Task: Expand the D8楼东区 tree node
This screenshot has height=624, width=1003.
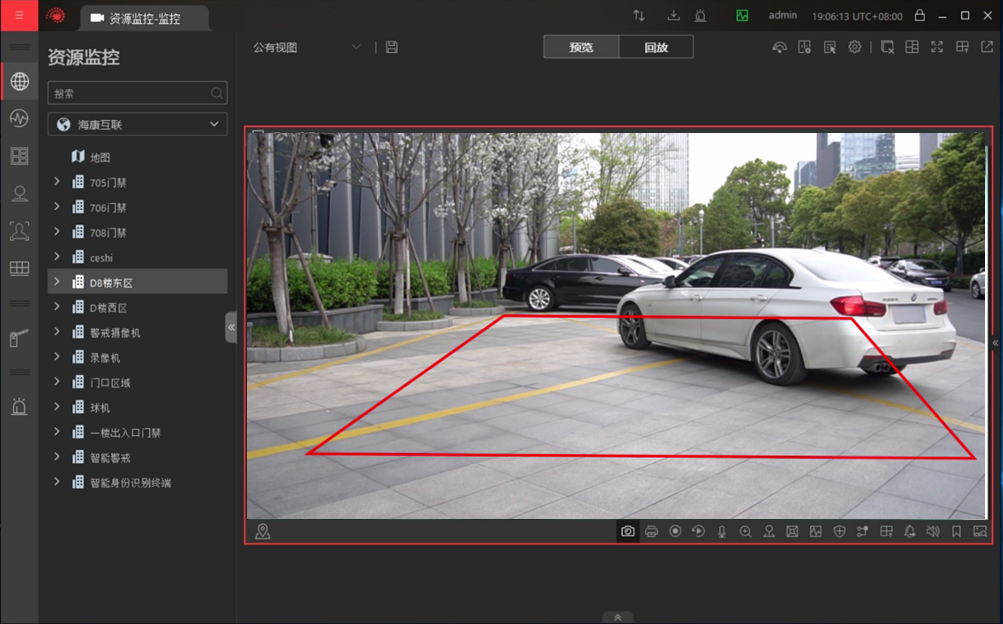Action: [x=57, y=282]
